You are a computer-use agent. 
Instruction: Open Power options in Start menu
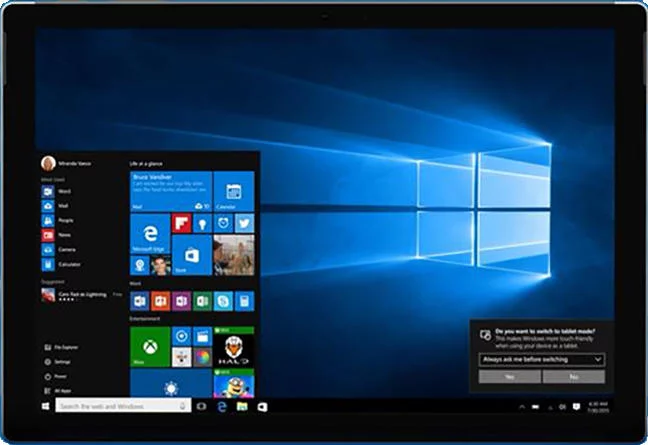coord(55,376)
